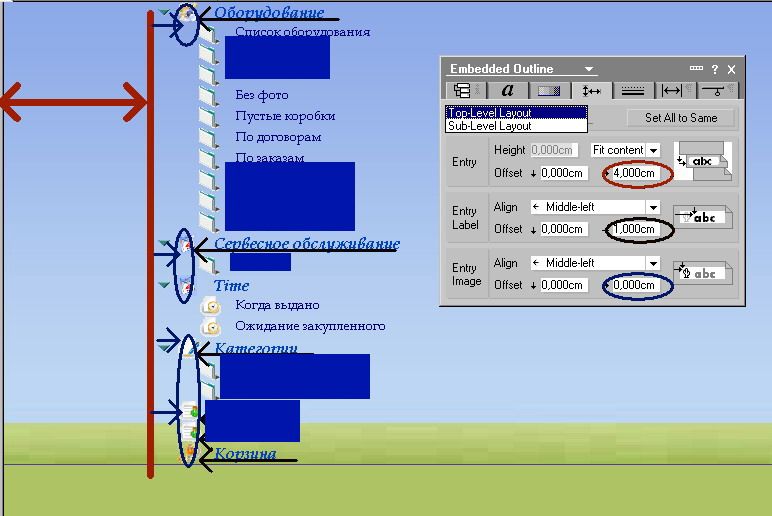Open the Fit content height dropdown
The image size is (772, 516).
pos(653,150)
